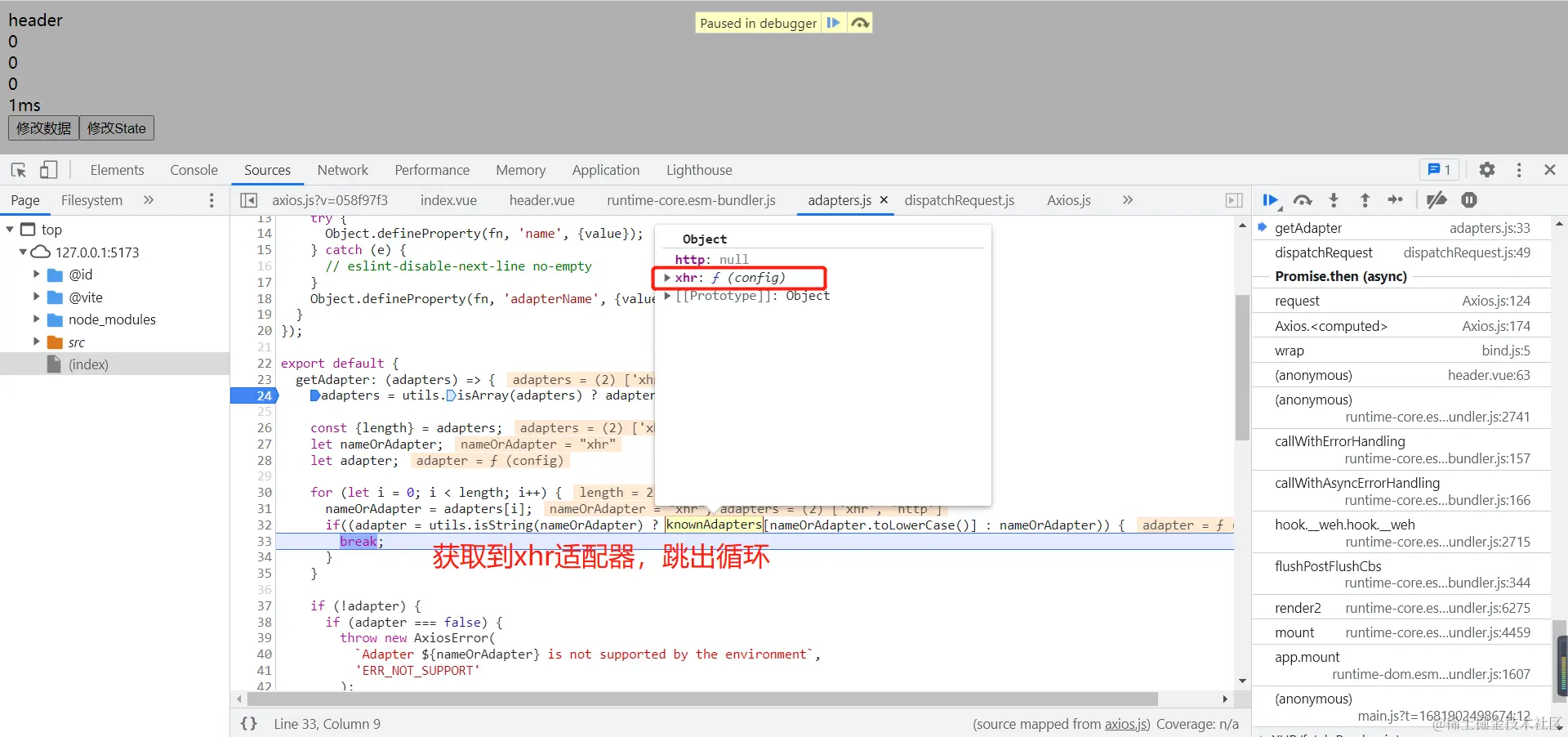Image resolution: width=1568 pixels, height=737 pixels.
Task: Toggle pause on exceptions
Action: (1468, 200)
